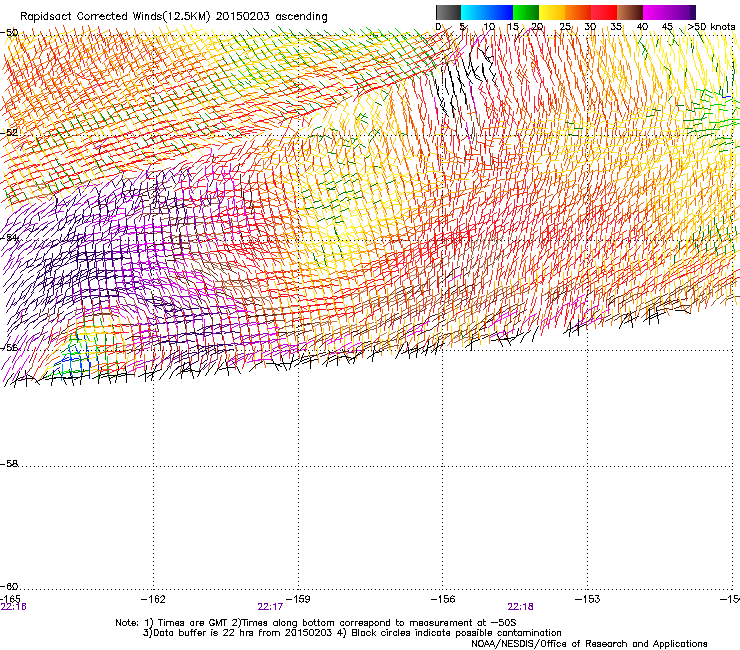Image resolution: width=740 pixels, height=650 pixels.
Task: Click the red 30-35 knots legend swatch
Action: click(x=604, y=12)
